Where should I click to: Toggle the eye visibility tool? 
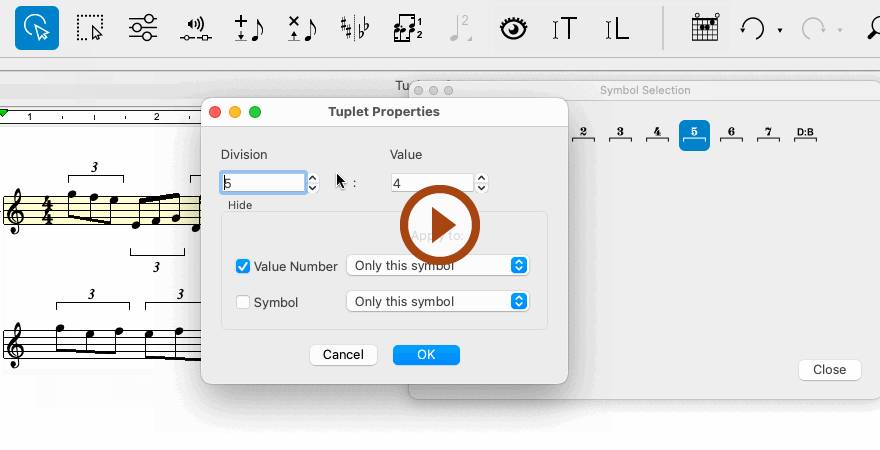514,28
